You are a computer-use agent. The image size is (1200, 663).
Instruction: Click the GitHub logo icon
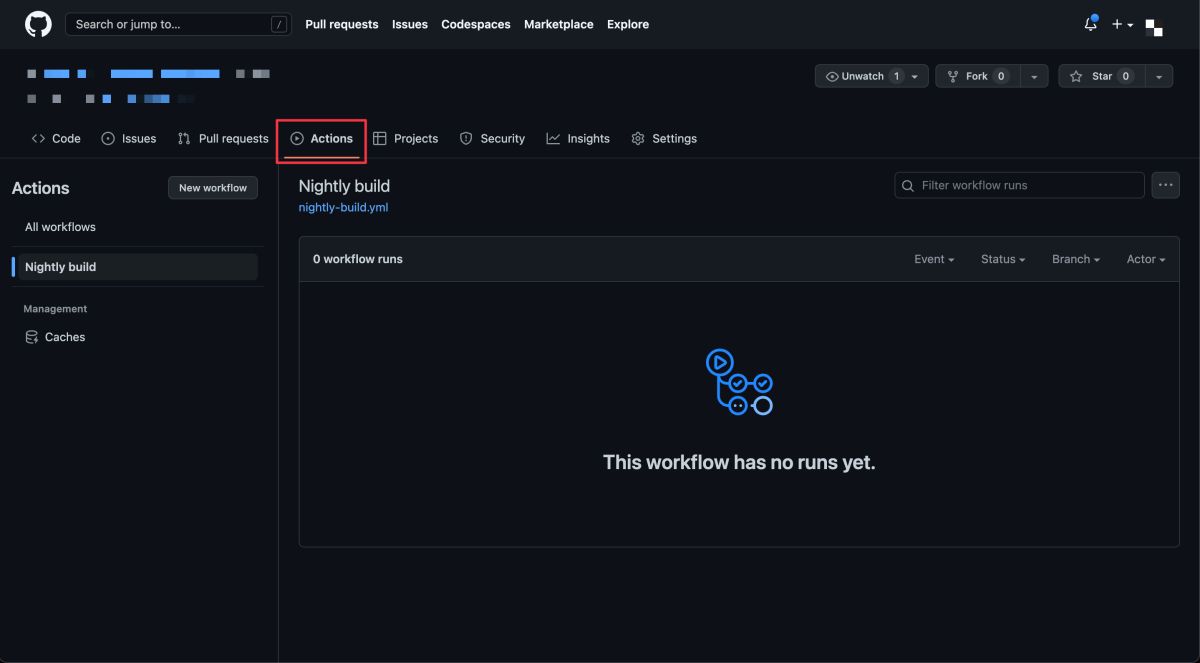(38, 24)
